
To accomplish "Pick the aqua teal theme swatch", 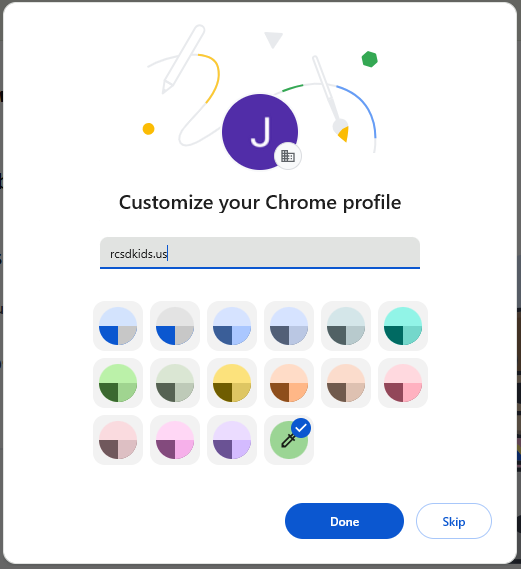I will click(403, 326).
